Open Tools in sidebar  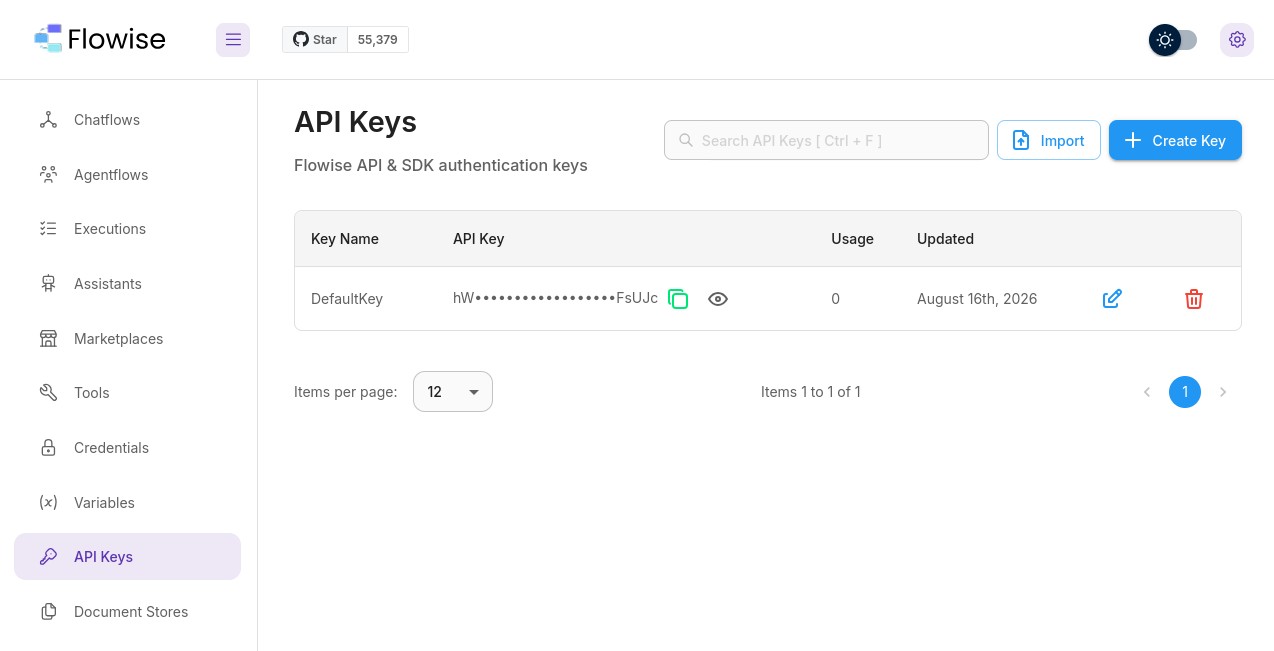[128, 393]
